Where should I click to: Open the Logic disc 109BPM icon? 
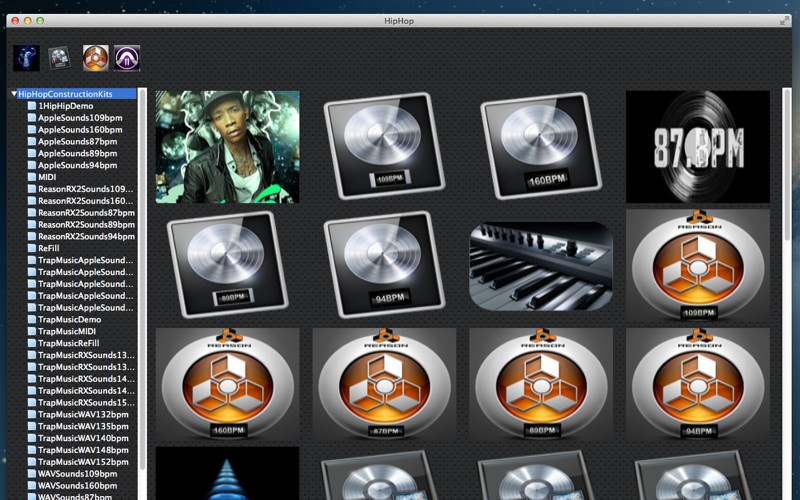tap(384, 145)
